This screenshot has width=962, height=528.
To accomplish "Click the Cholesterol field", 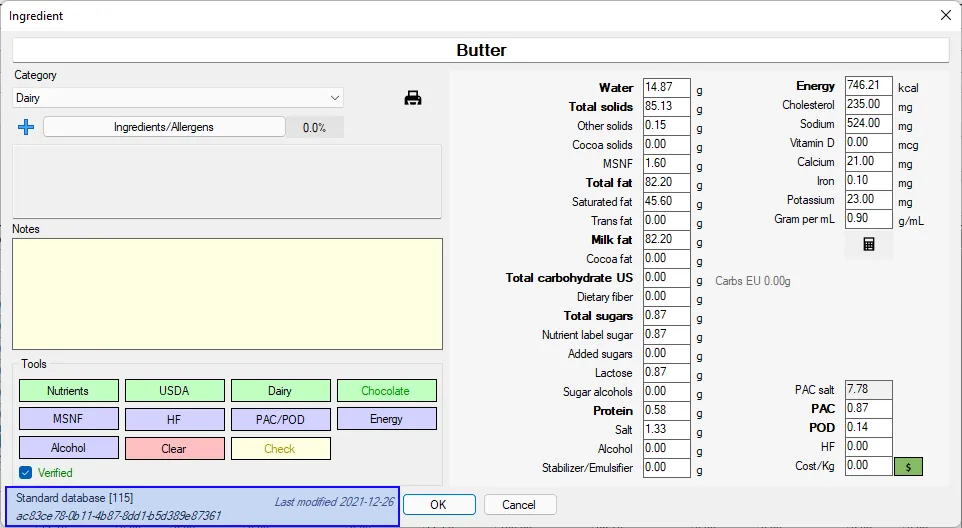I will 868,105.
